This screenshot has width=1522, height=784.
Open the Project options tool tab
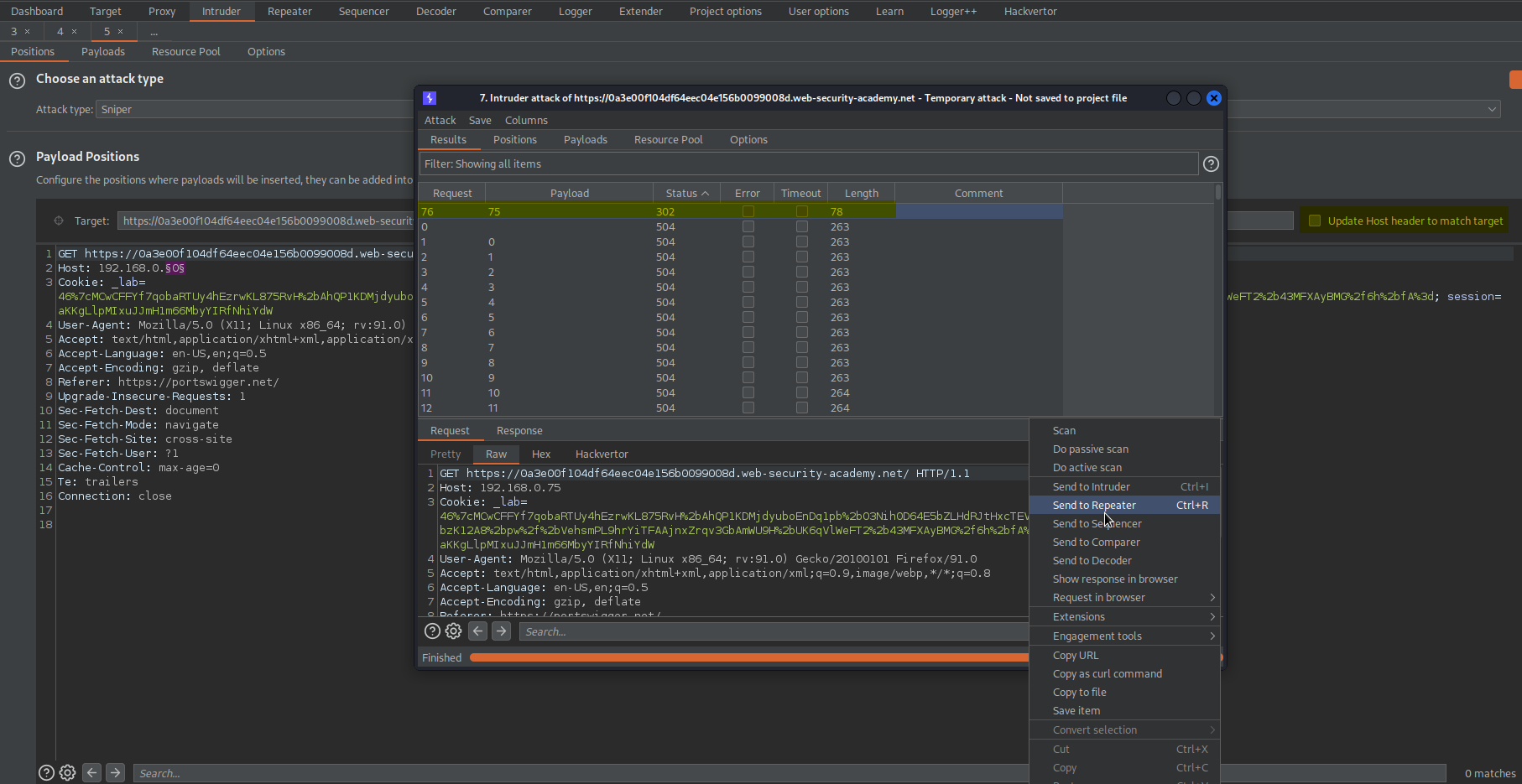(726, 11)
